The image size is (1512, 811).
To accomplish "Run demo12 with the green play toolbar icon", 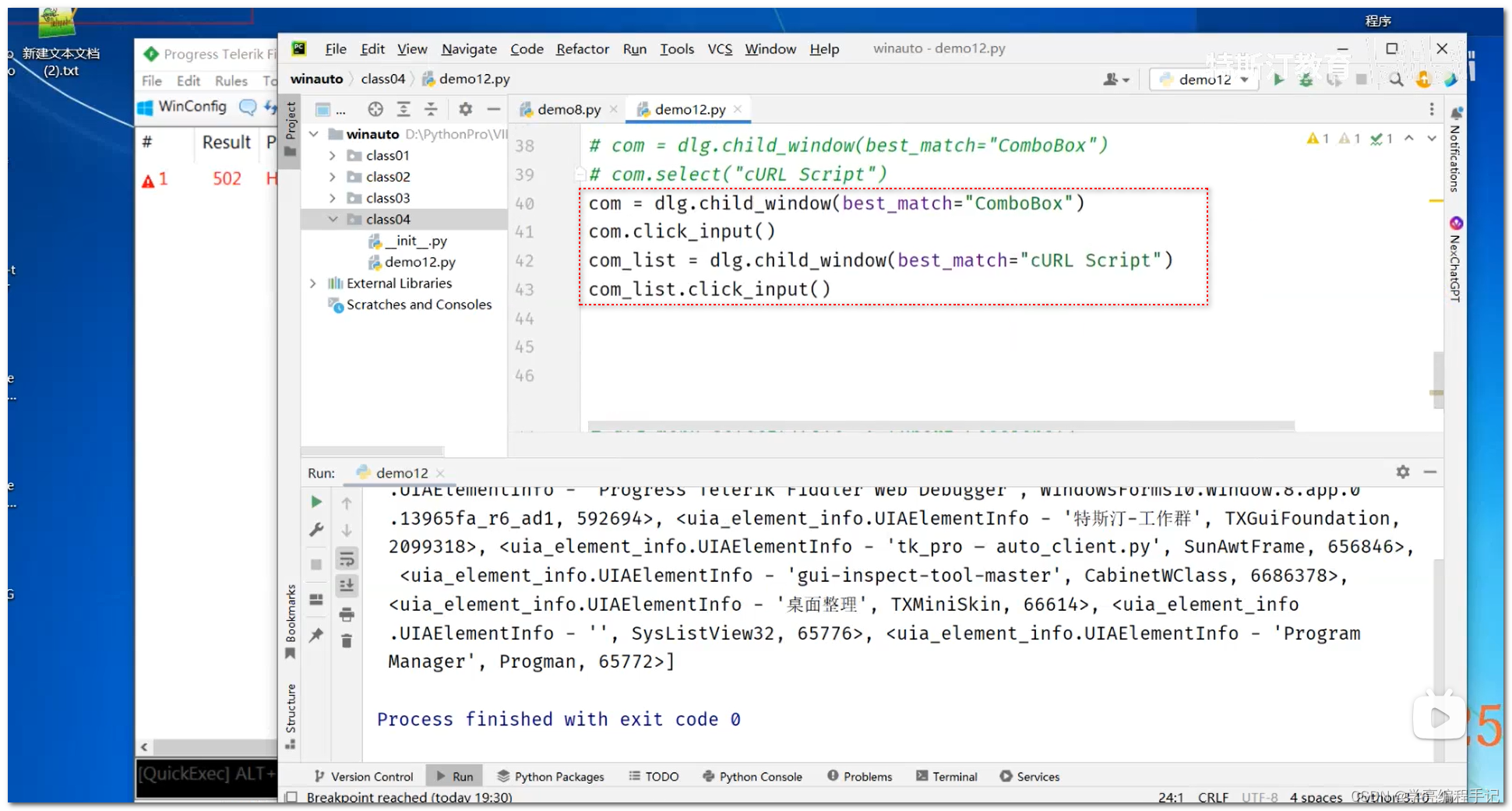I will tap(1280, 79).
